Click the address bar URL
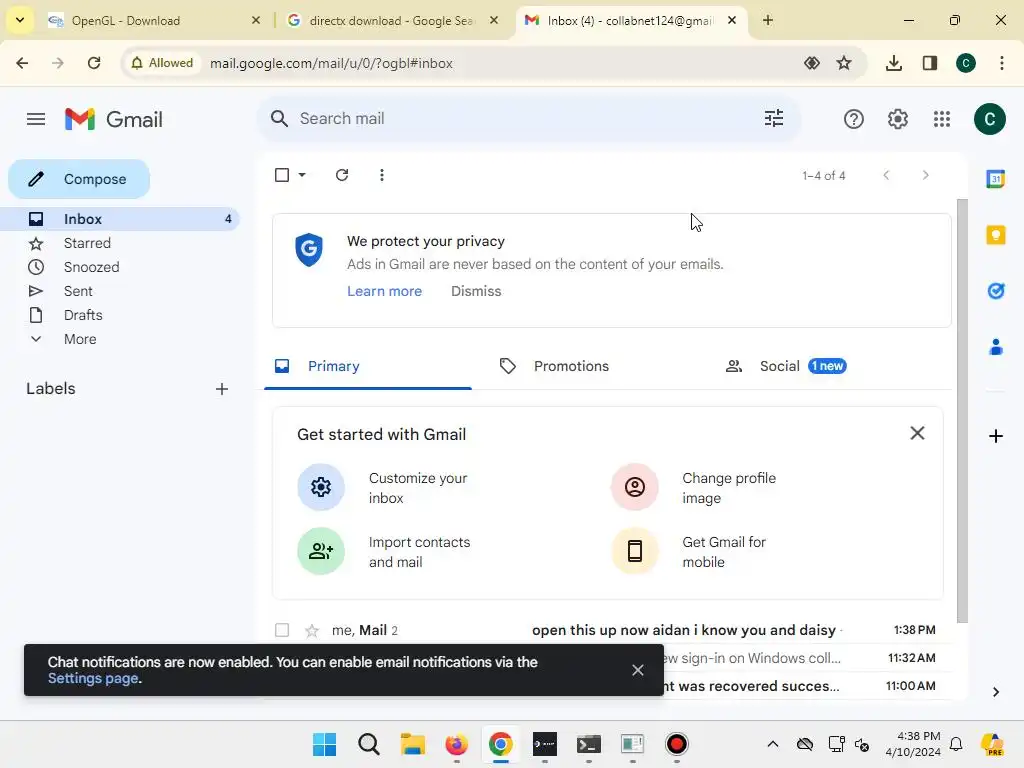Screen dimensions: 1024x768 tap(331, 63)
